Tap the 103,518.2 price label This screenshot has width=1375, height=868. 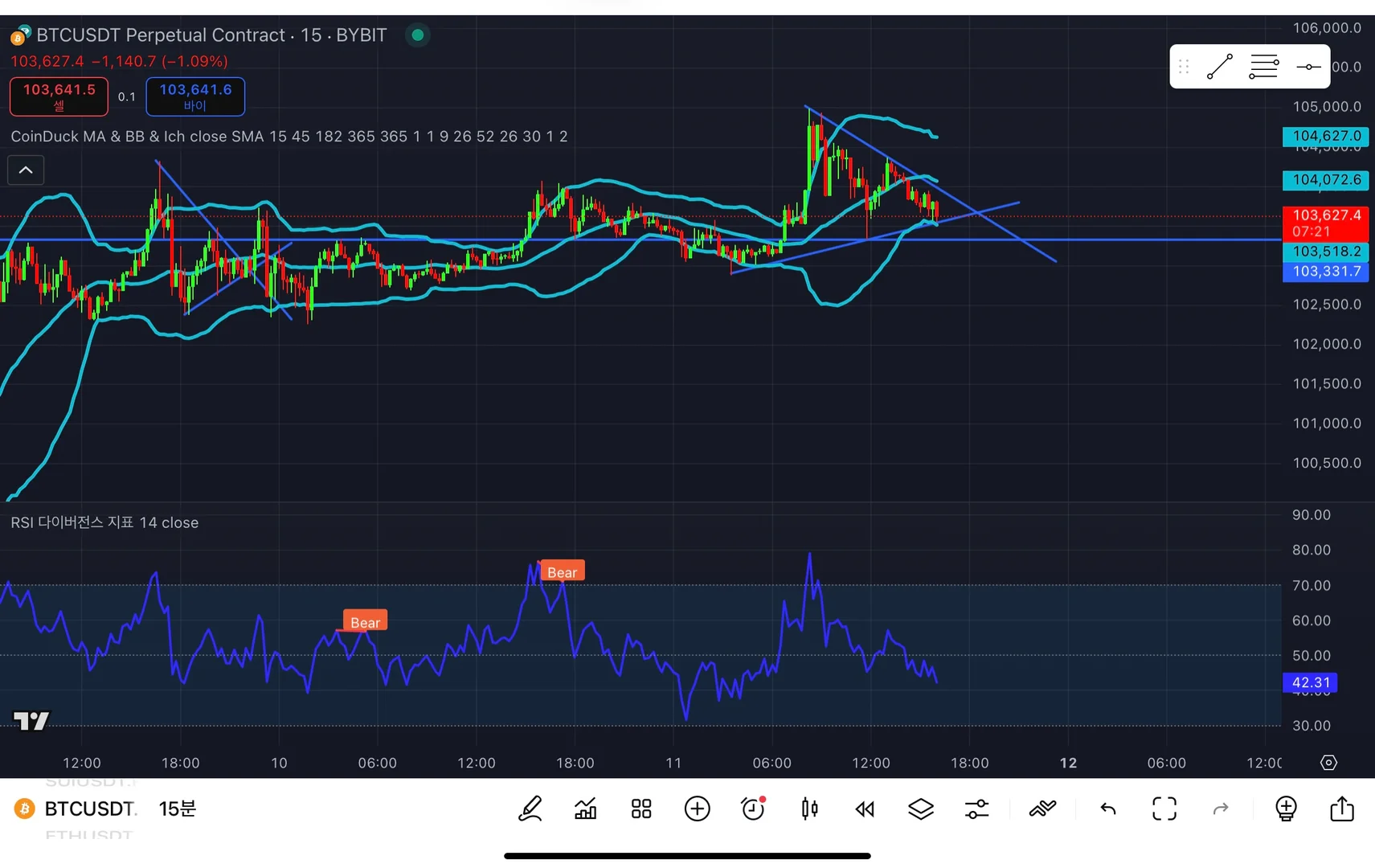tap(1326, 252)
